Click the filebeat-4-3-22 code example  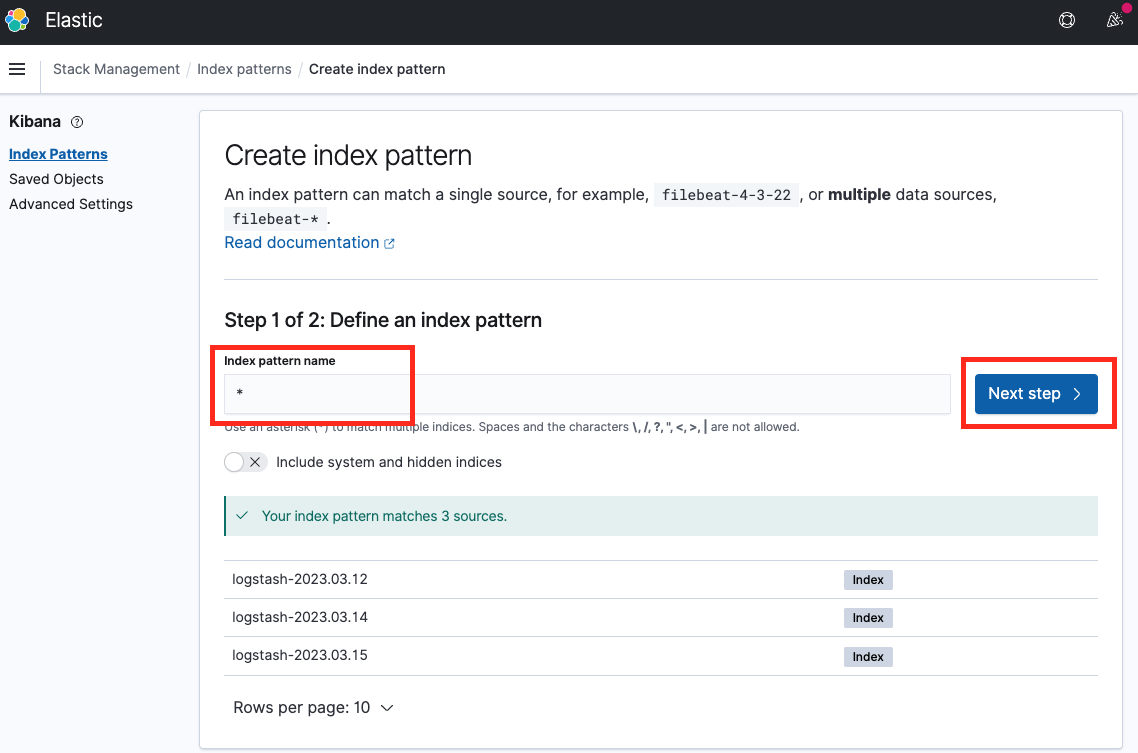point(726,194)
